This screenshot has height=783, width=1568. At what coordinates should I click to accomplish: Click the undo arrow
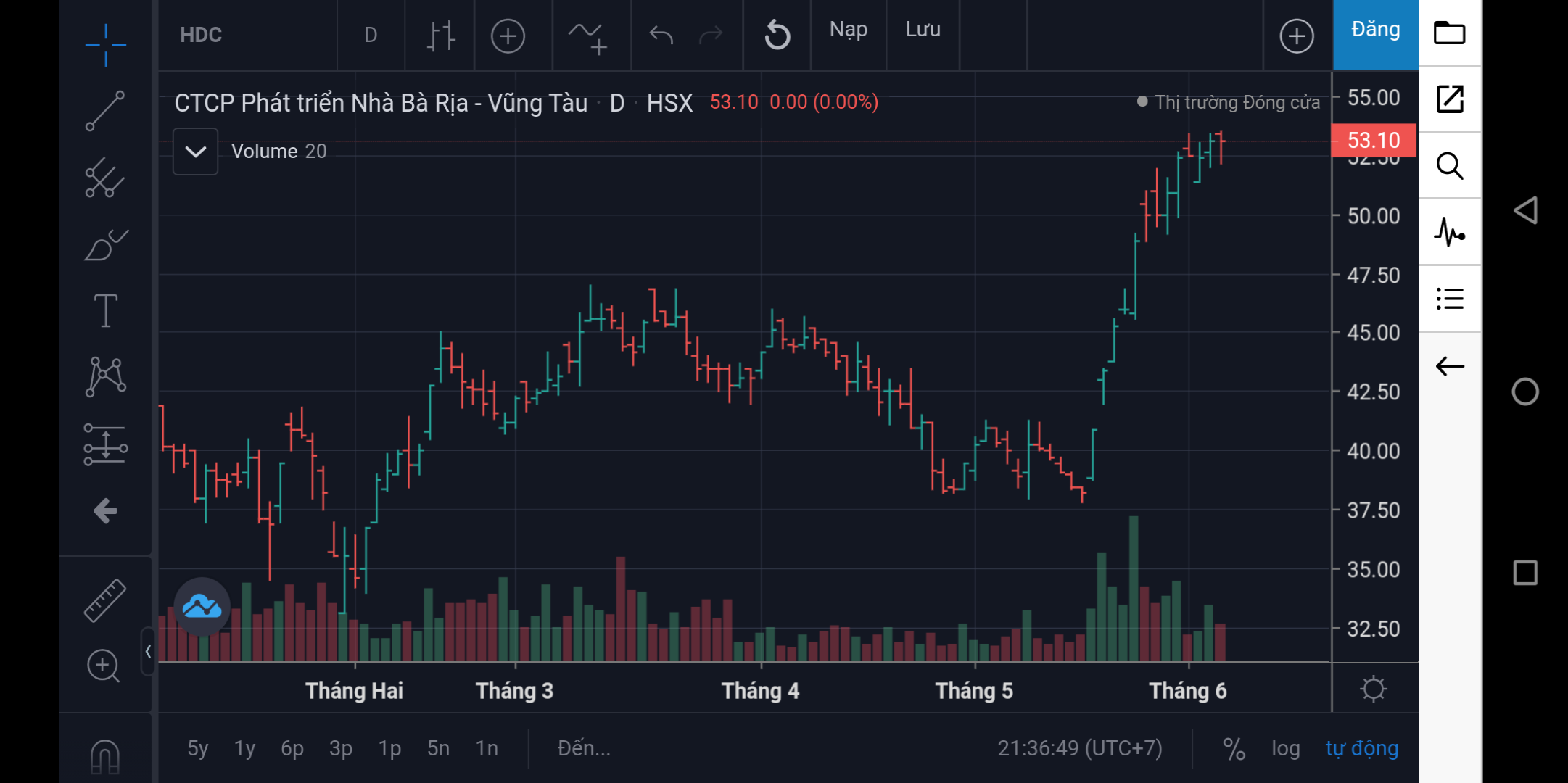(x=661, y=36)
